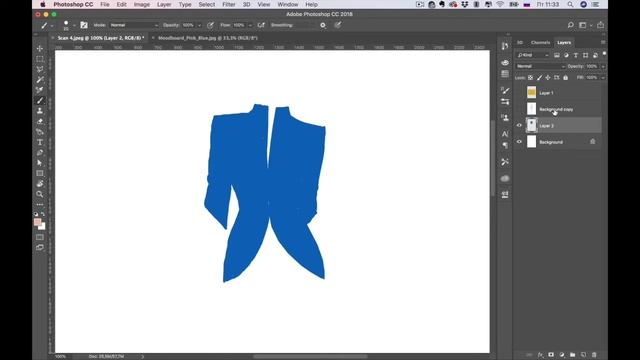Show Layer 1 visibility box

click(x=519, y=93)
